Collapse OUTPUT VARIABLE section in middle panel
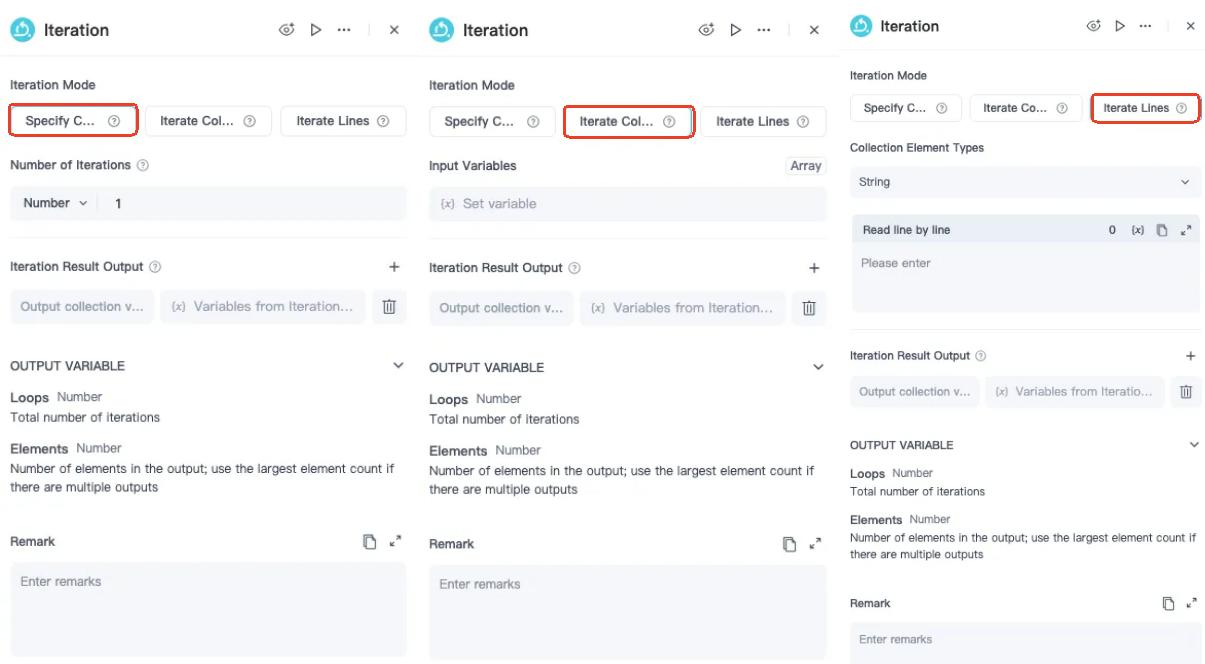Screen dimensions: 1205x664 818,368
